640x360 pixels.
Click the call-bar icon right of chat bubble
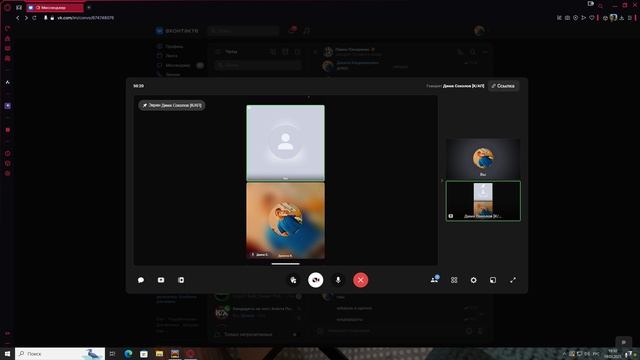click(x=161, y=280)
